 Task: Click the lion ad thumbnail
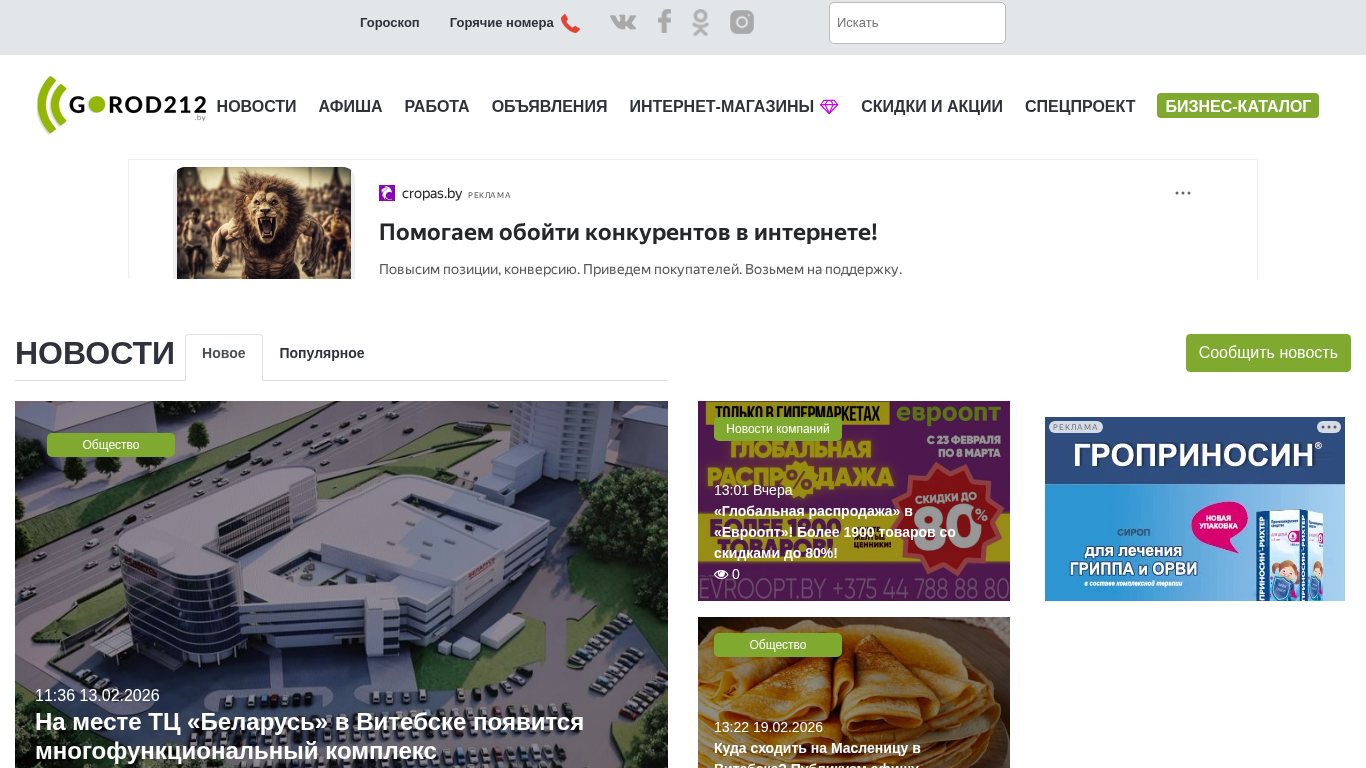264,223
